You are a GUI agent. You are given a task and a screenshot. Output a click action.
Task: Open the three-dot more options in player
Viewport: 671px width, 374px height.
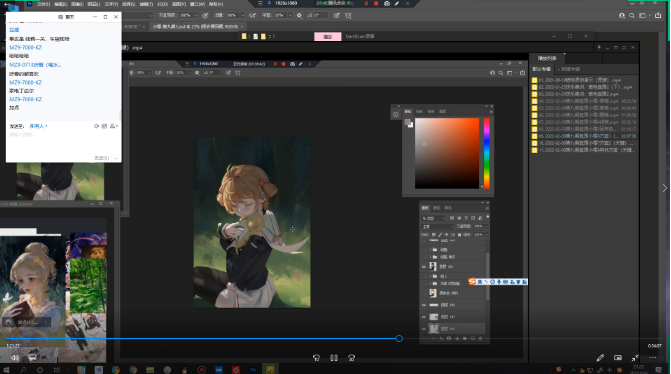pos(652,358)
